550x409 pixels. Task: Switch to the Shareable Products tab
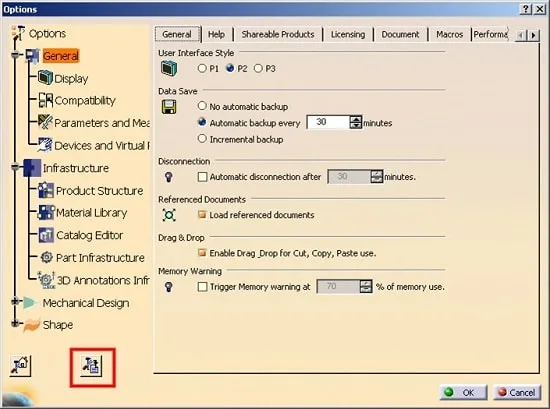277,34
